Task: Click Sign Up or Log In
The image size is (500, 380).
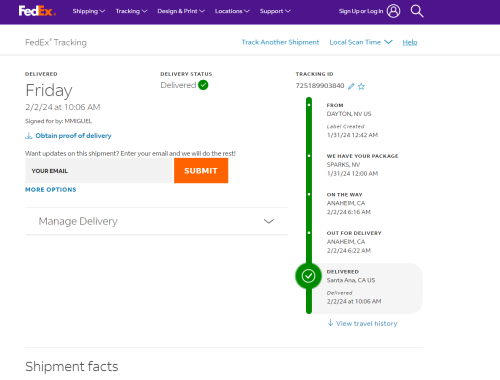Action: tap(361, 11)
